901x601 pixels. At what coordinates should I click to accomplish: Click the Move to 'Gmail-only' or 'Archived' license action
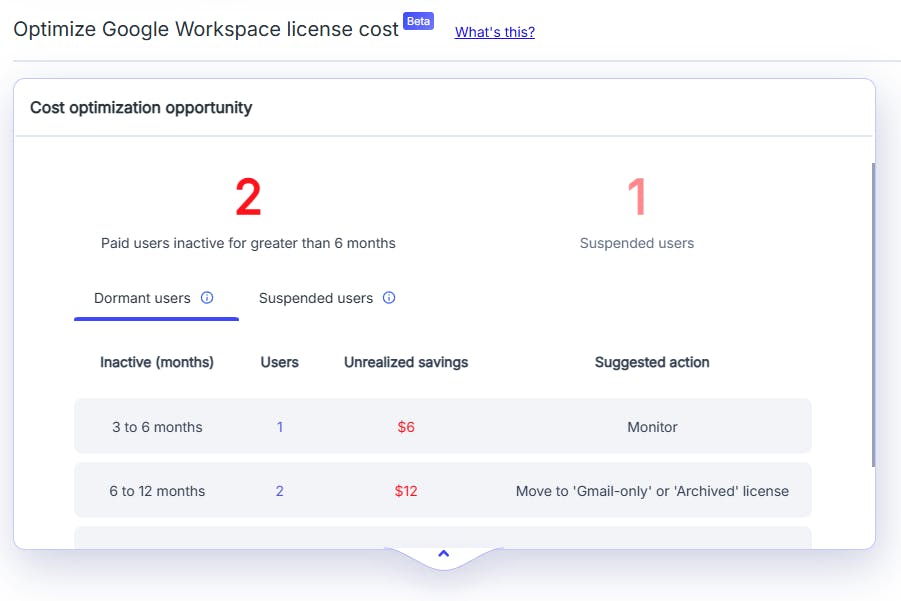click(652, 491)
